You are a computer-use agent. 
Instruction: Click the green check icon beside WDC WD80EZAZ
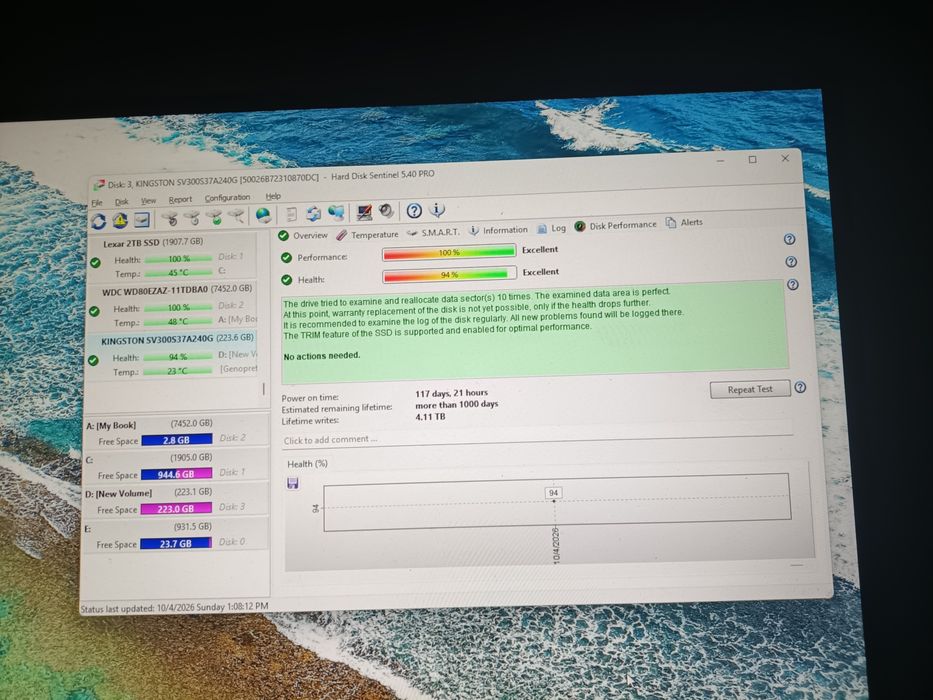(94, 311)
